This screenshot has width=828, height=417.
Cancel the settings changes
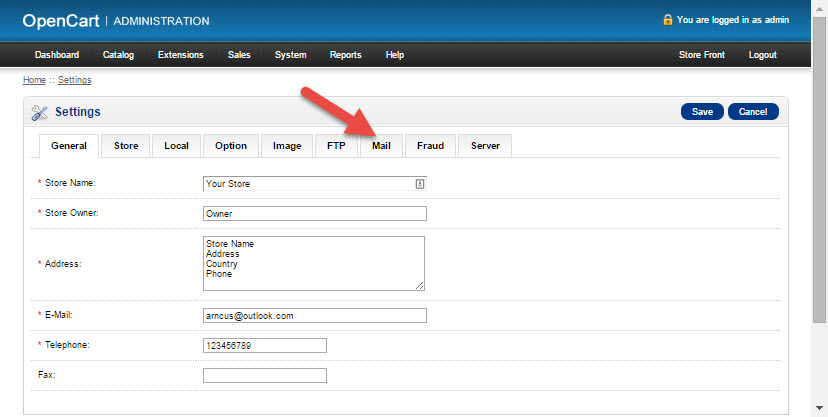753,111
